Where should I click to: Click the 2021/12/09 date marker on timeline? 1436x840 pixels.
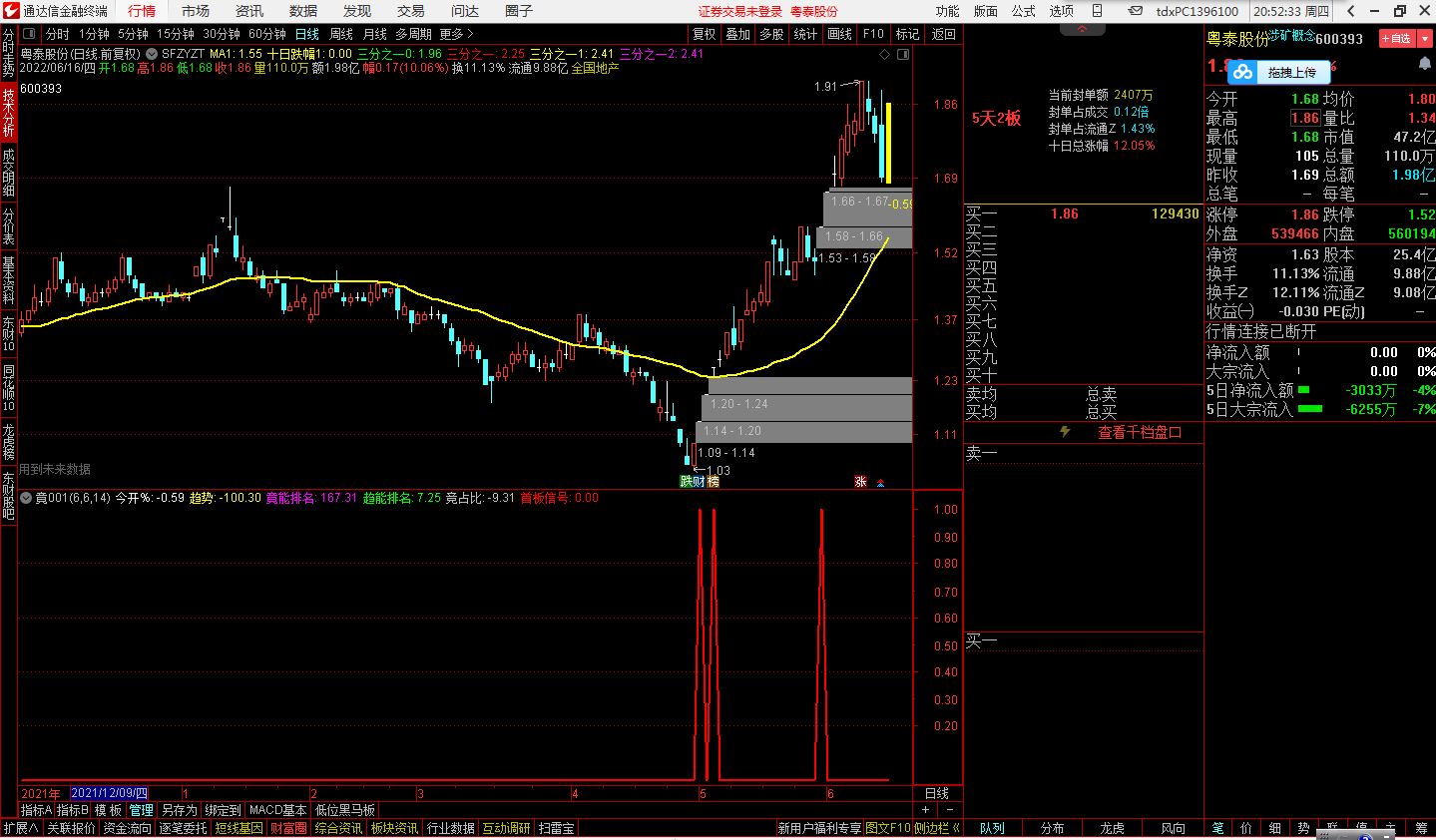(109, 793)
